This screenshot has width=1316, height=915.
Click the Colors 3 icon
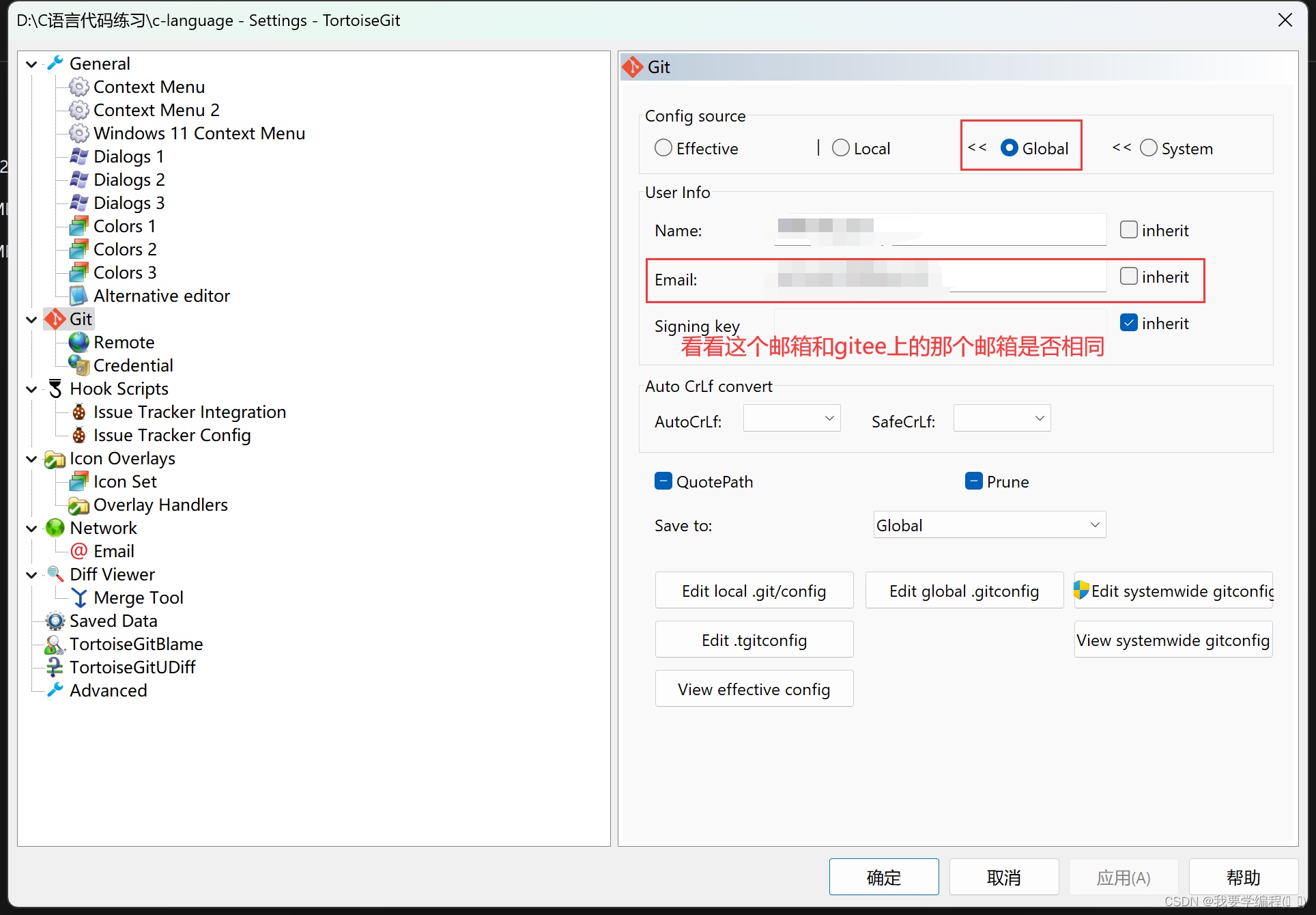point(79,272)
